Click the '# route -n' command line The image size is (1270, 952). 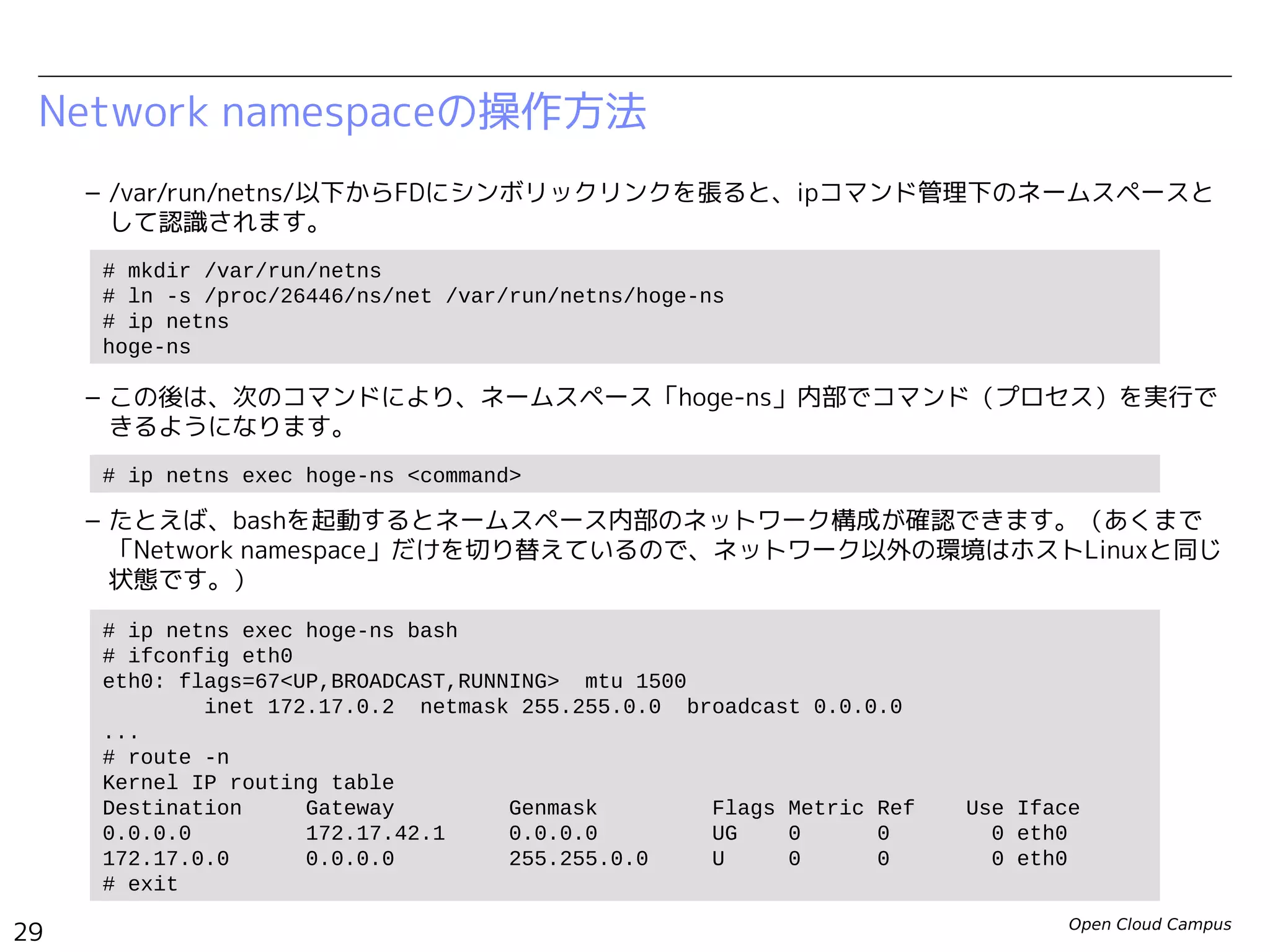[x=166, y=757]
